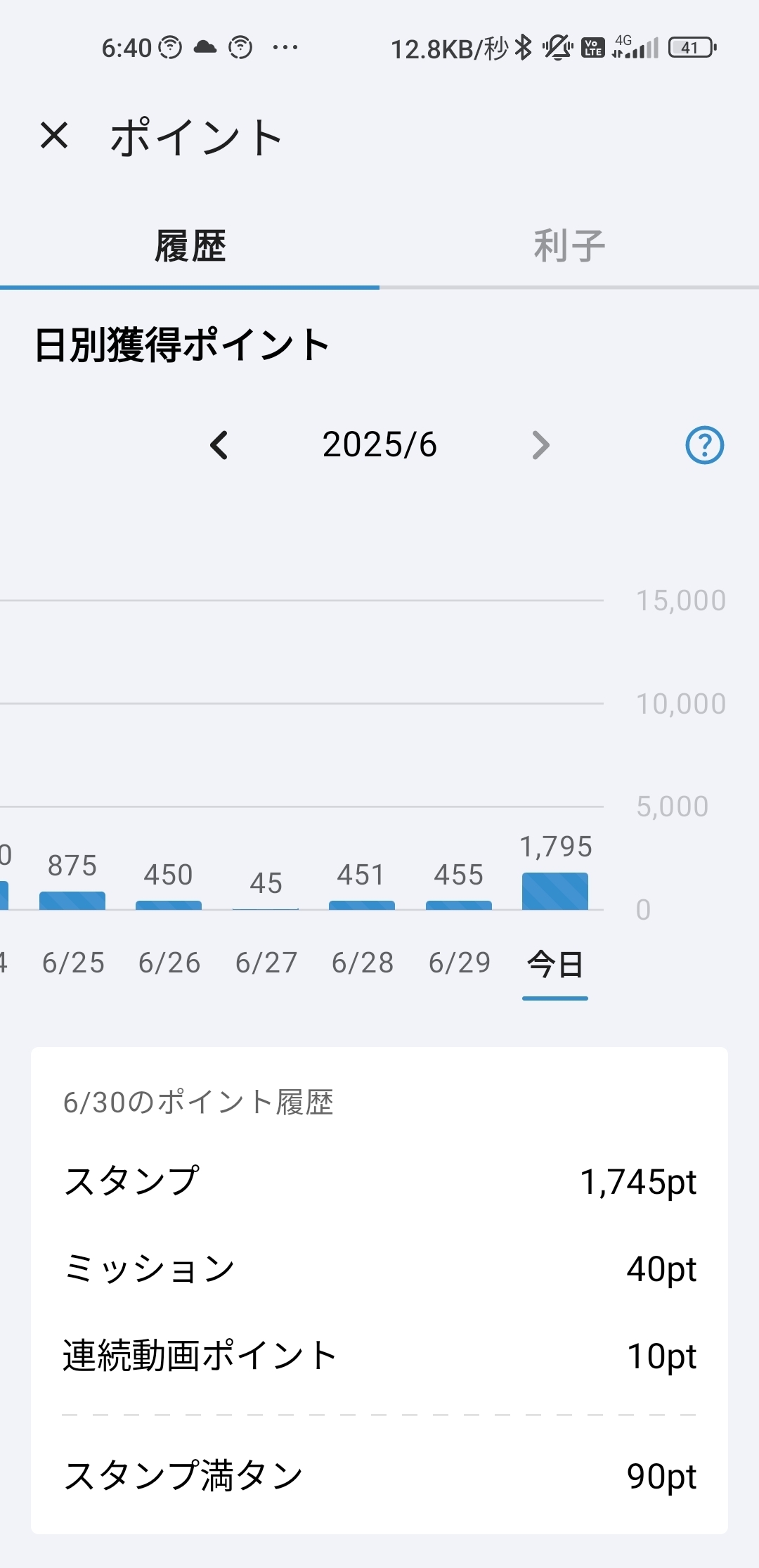Screen dimensions: 759x1568
Task: Tap the 今日 date label
Action: coord(555,964)
